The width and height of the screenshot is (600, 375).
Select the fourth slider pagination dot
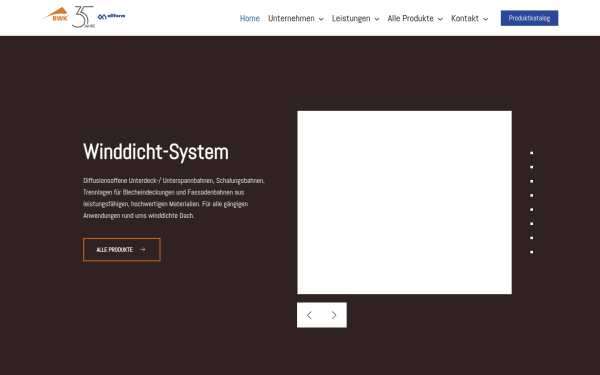point(532,195)
